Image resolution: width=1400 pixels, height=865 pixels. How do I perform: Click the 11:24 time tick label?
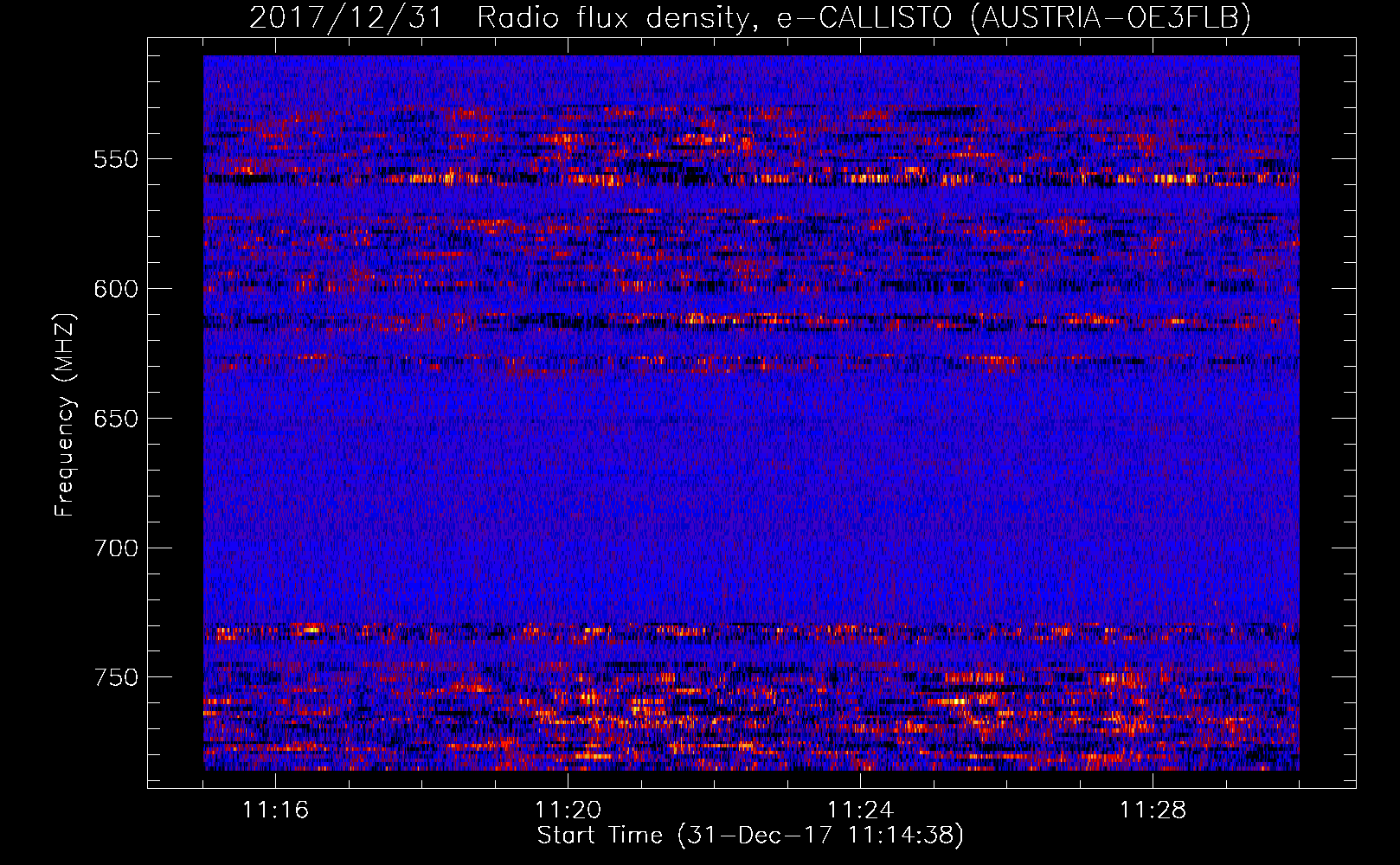(860, 811)
